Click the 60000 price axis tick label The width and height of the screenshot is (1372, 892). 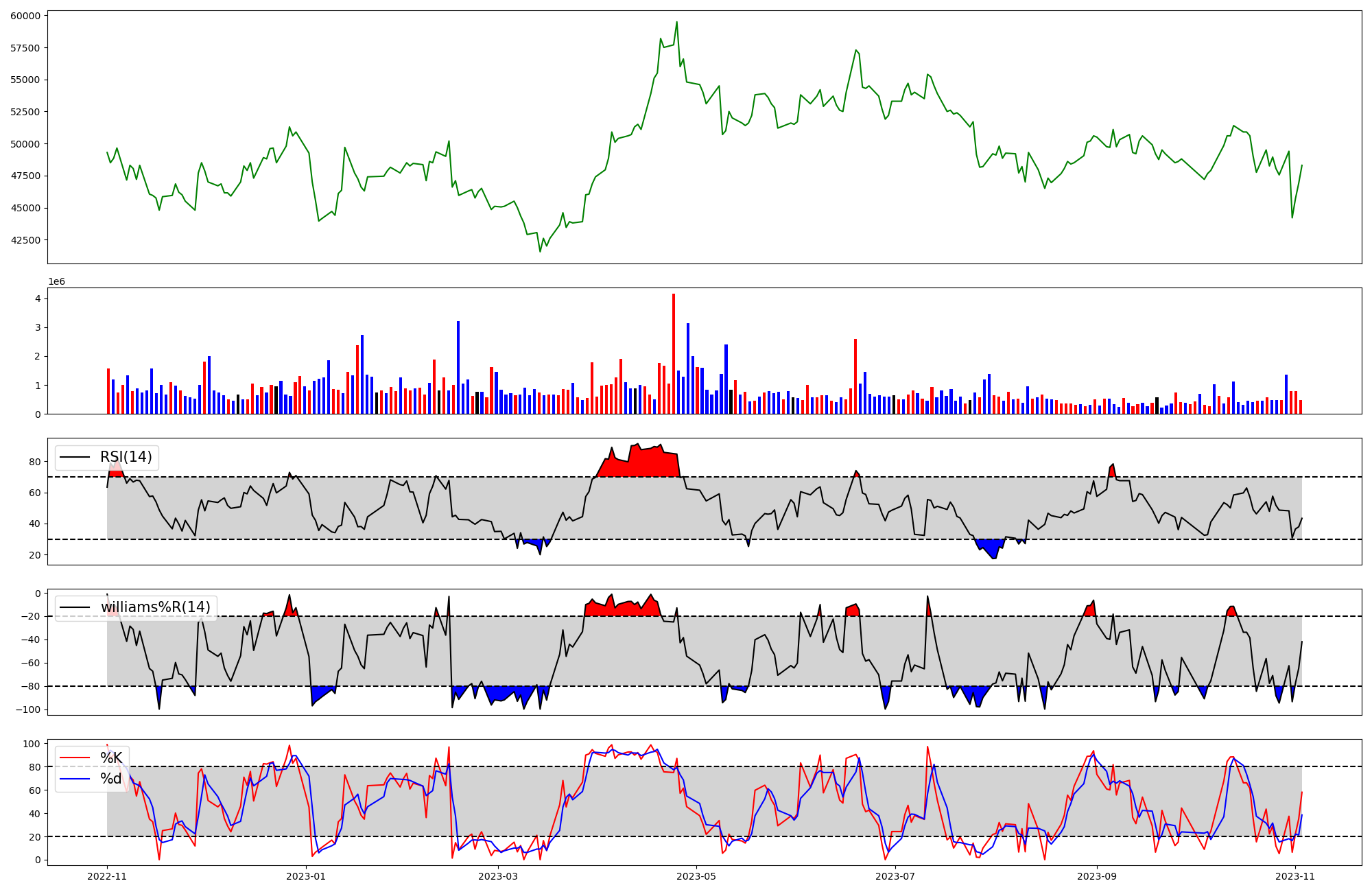pyautogui.click(x=25, y=16)
